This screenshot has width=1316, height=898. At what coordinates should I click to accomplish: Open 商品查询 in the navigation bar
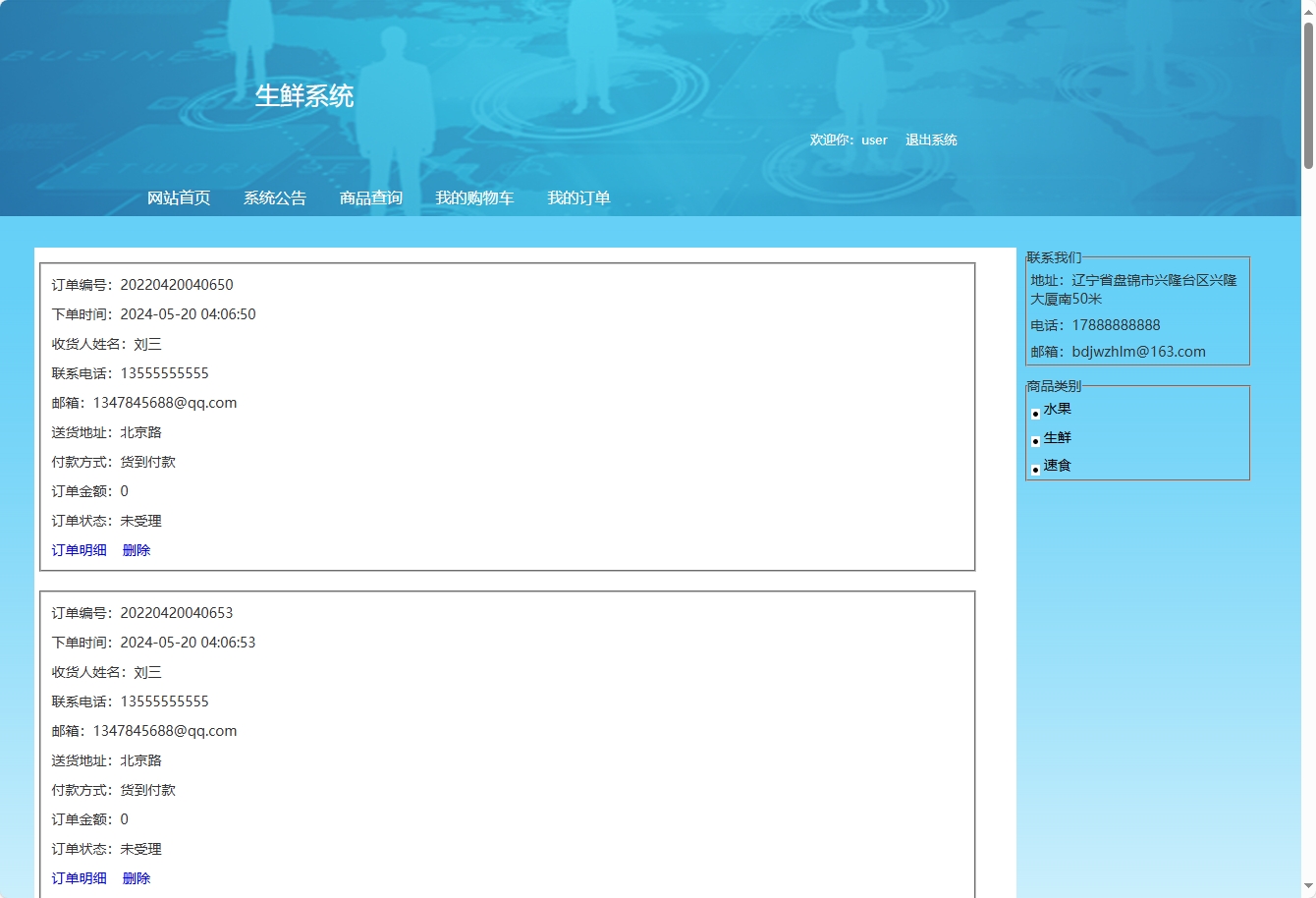(x=371, y=198)
